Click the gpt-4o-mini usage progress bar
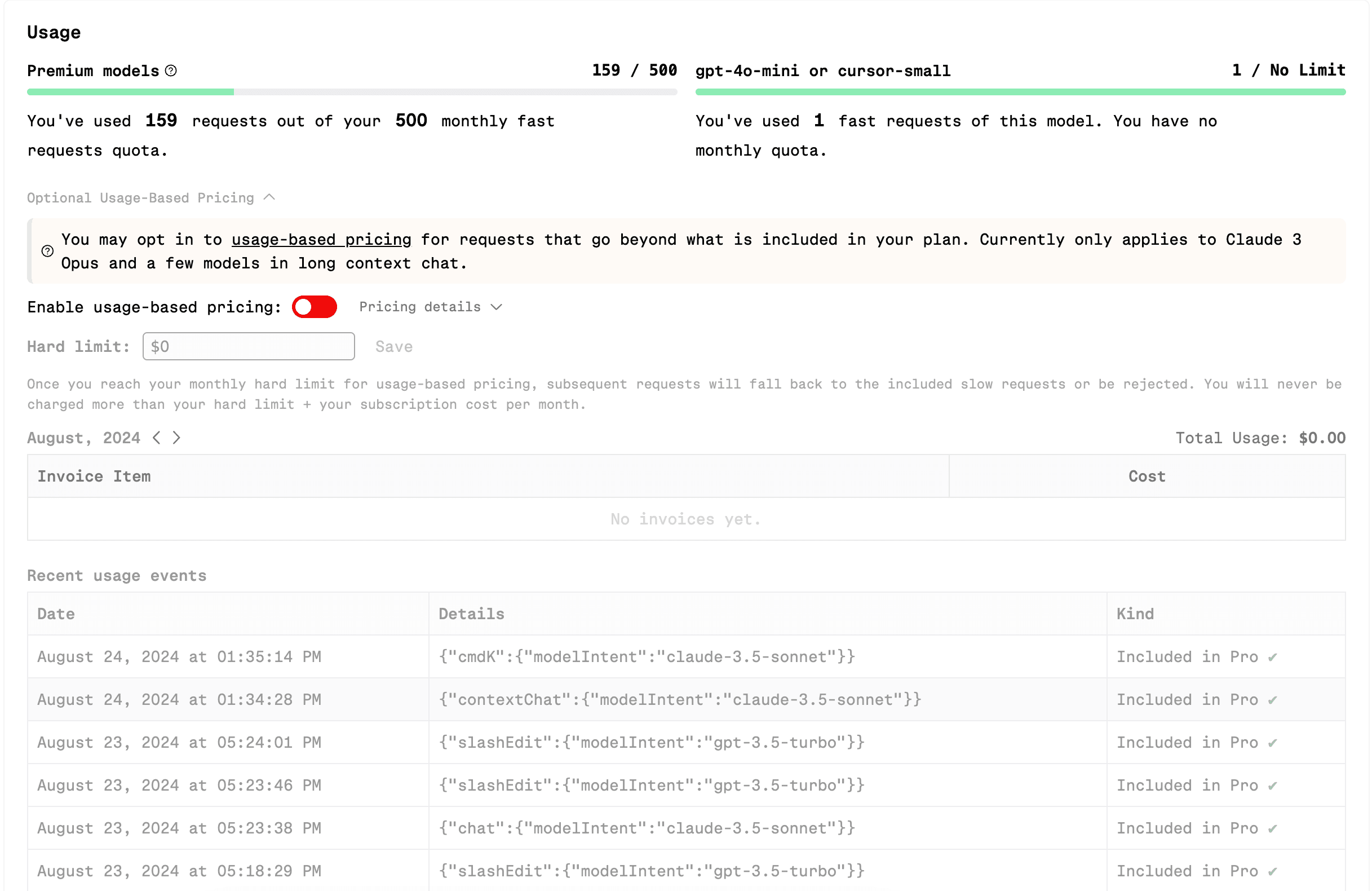The width and height of the screenshot is (1372, 891). click(x=1020, y=92)
